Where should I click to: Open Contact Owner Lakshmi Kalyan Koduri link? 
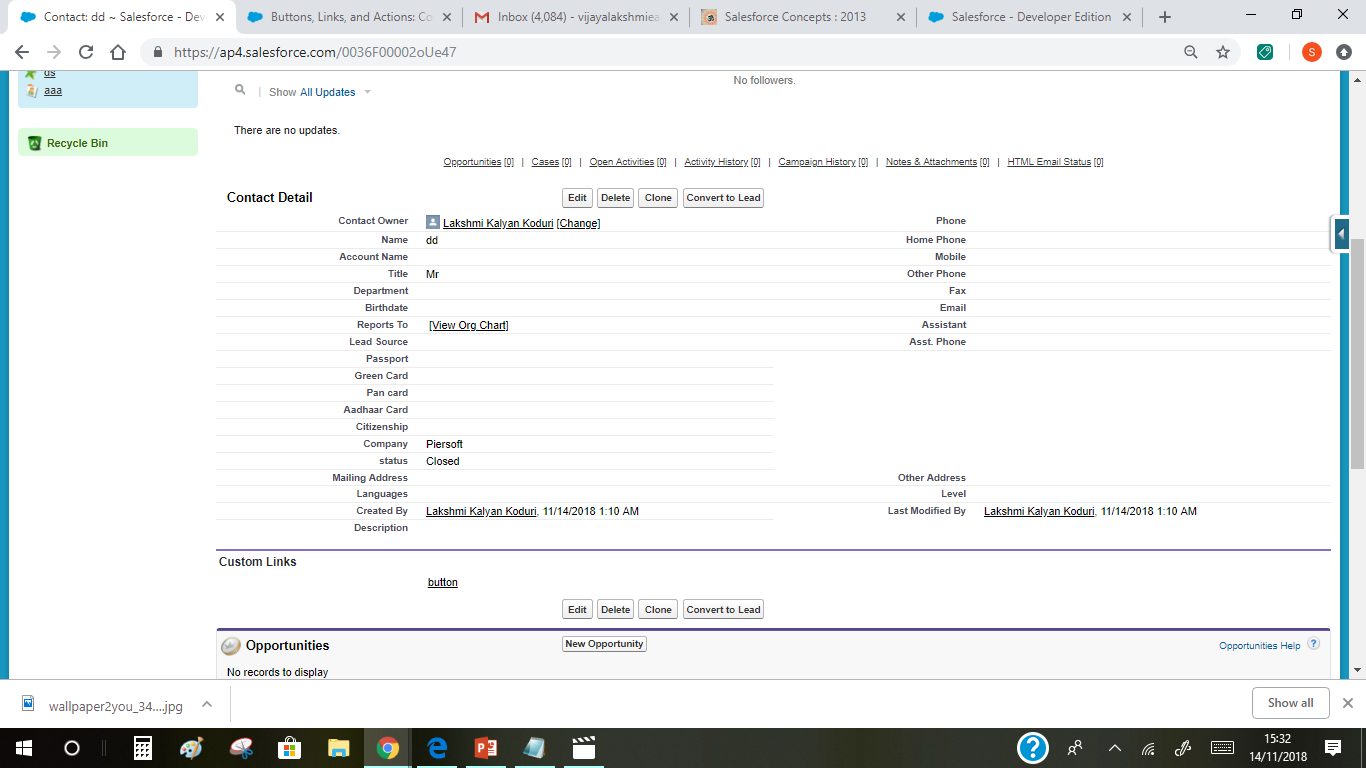pyautogui.click(x=498, y=223)
